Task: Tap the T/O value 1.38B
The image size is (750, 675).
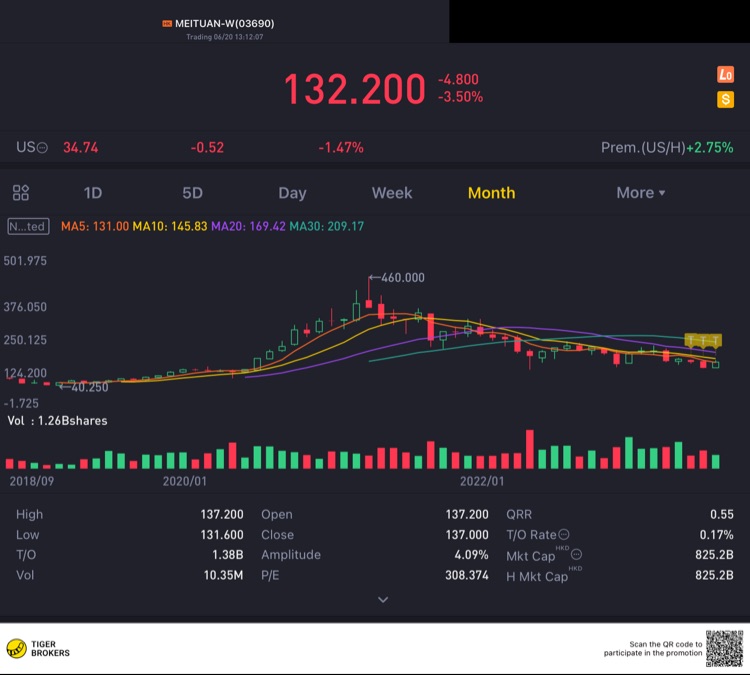Action: click(228, 555)
